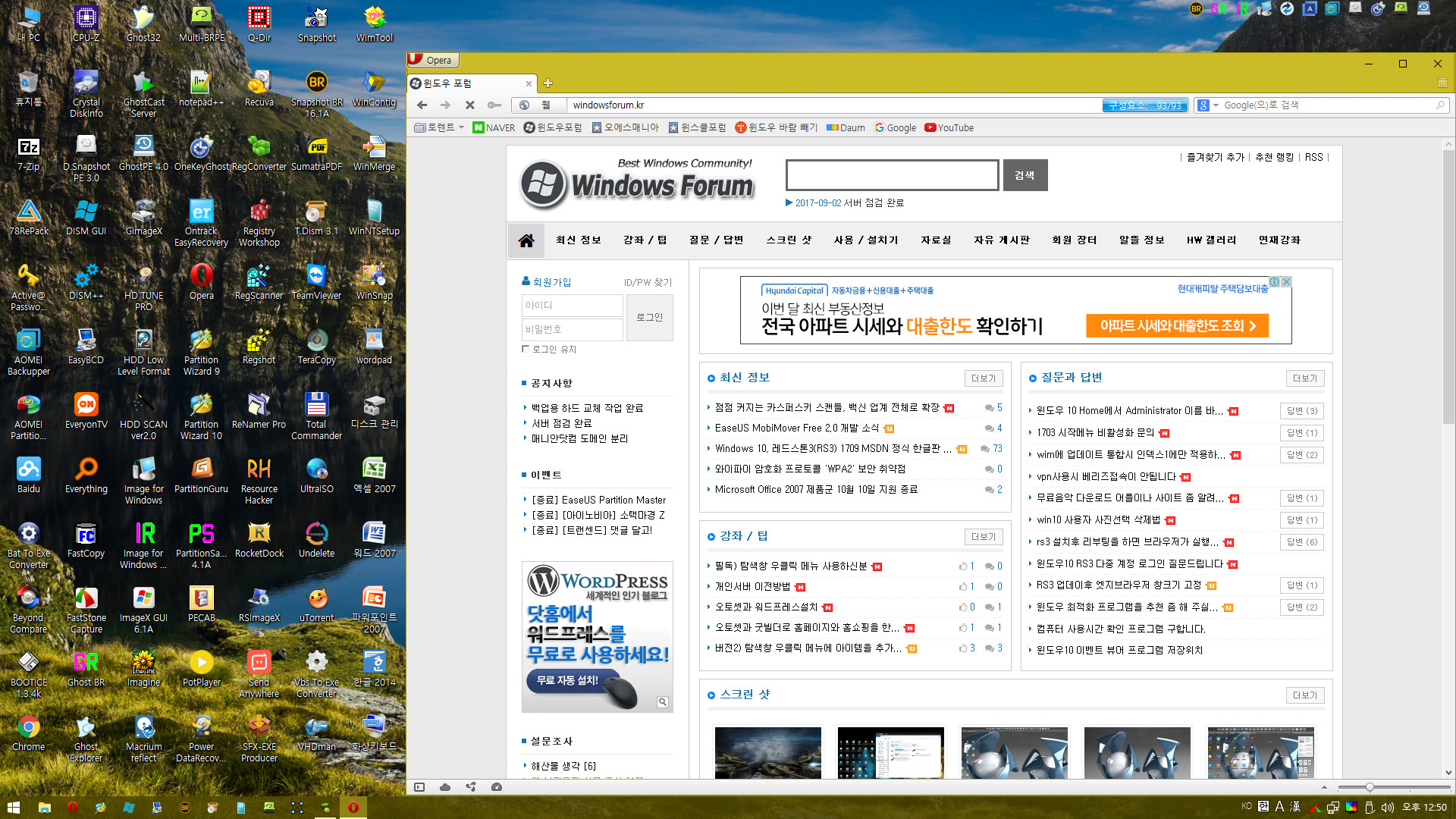1456x819 pixels.
Task: Click 더보기 in 질문과 답변 section
Action: [x=1305, y=378]
